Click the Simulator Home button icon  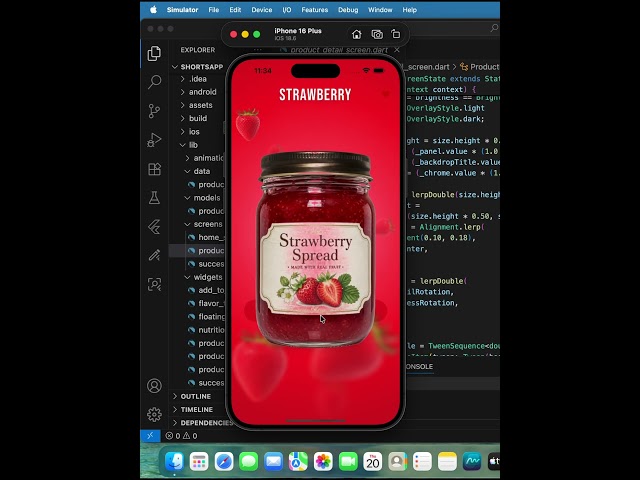(357, 35)
